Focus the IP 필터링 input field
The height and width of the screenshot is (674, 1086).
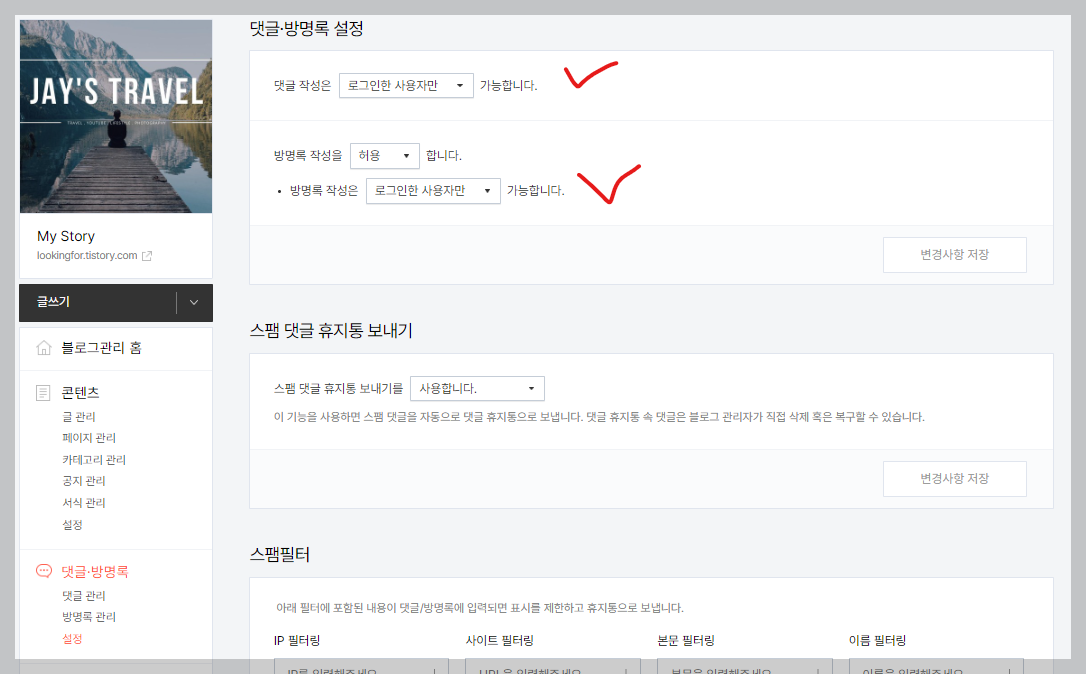point(361,666)
